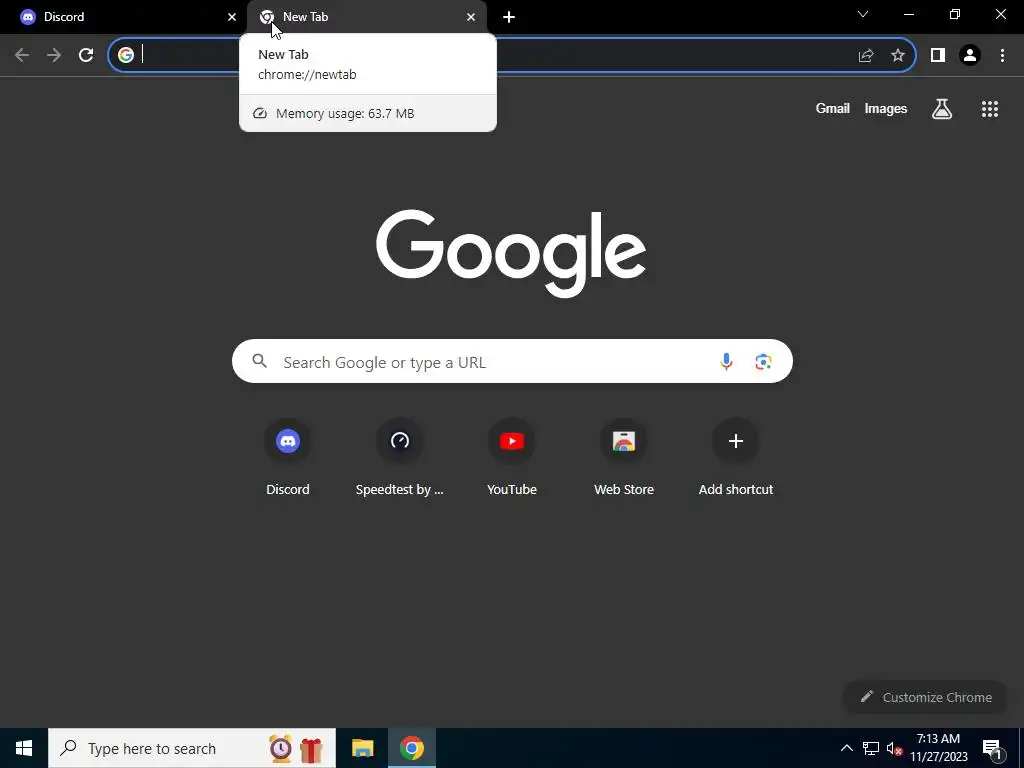Search by image with Google Lens
The height and width of the screenshot is (768, 1024).
763,361
